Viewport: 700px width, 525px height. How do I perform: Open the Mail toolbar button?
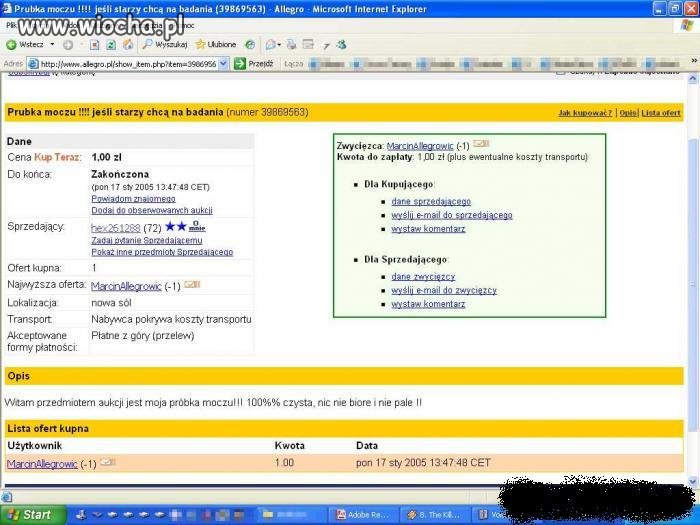click(272, 45)
